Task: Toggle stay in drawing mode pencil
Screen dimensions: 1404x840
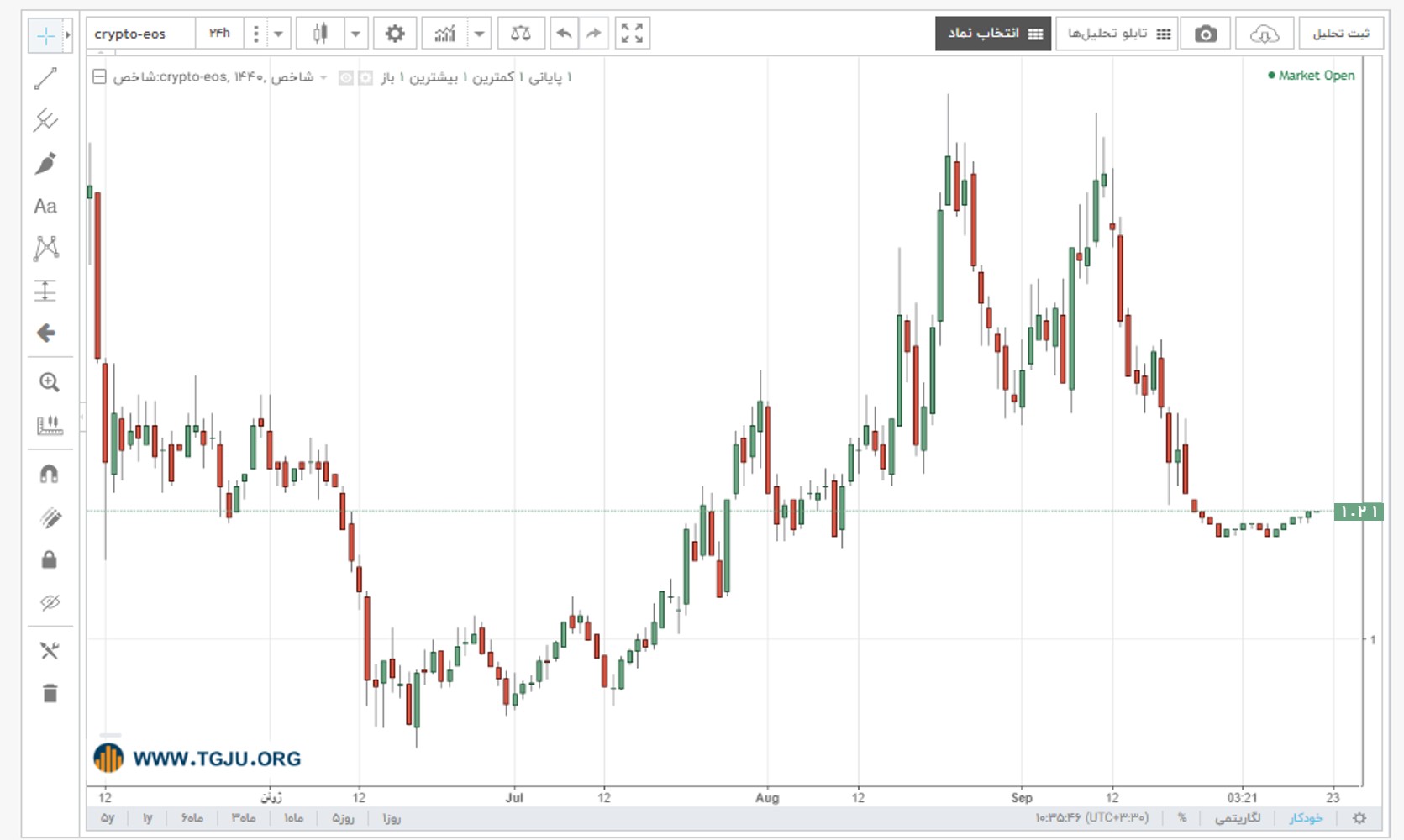Action: click(50, 517)
